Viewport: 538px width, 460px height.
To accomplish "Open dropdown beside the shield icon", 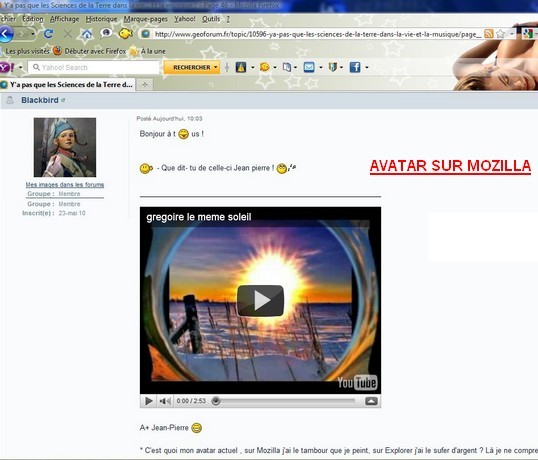I will click(341, 67).
